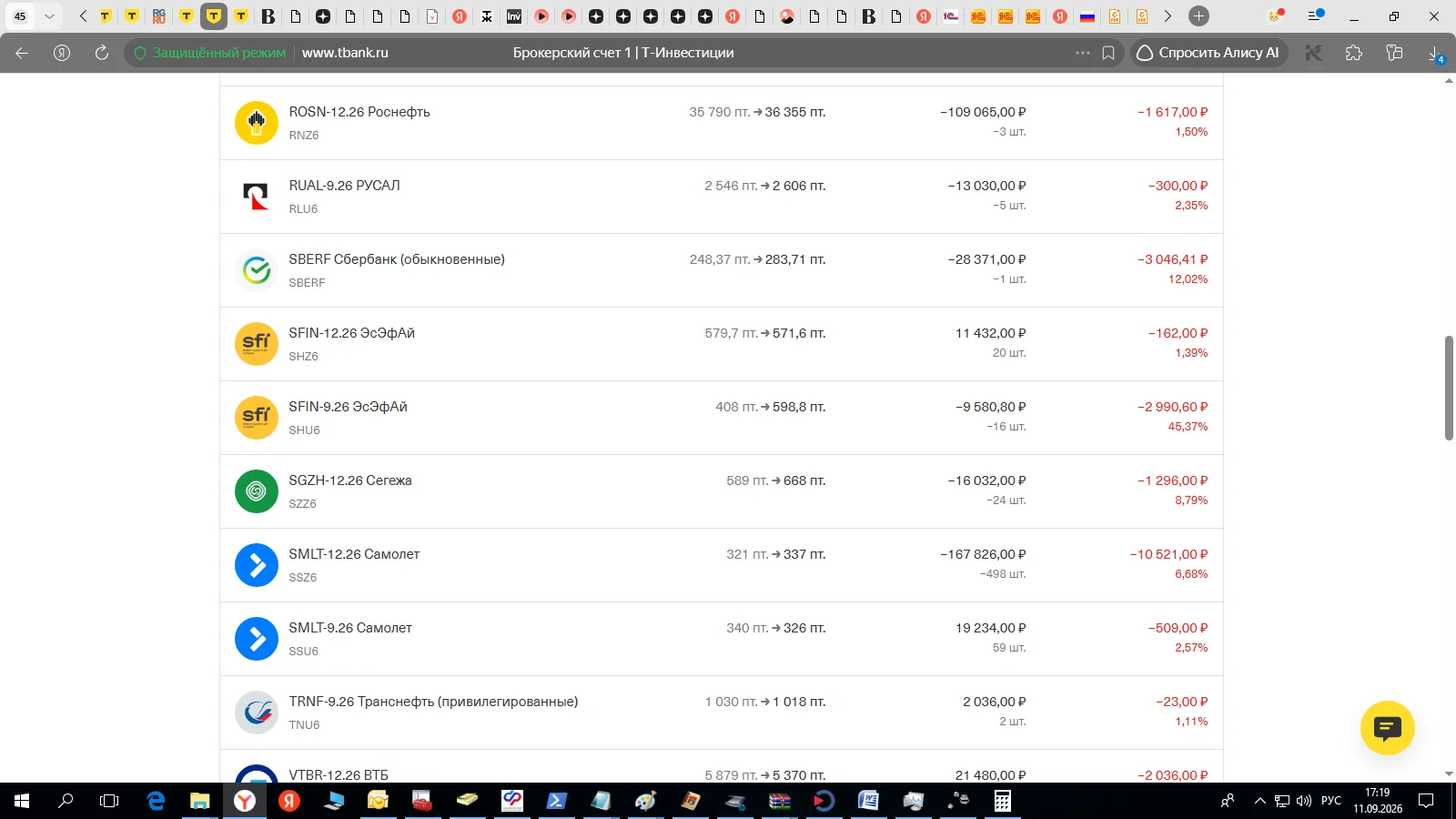Image resolution: width=1456 pixels, height=819 pixels.
Task: Click the Transneft logo in the TRNF-9.26 row
Action: click(257, 713)
